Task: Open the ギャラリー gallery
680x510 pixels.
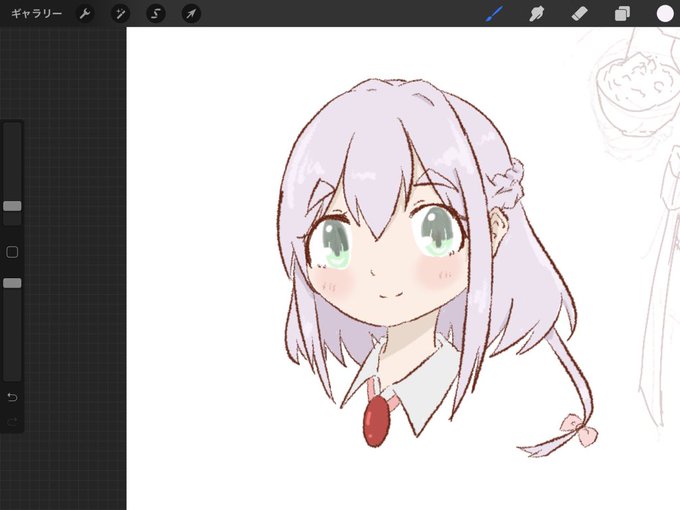Action: 36,14
